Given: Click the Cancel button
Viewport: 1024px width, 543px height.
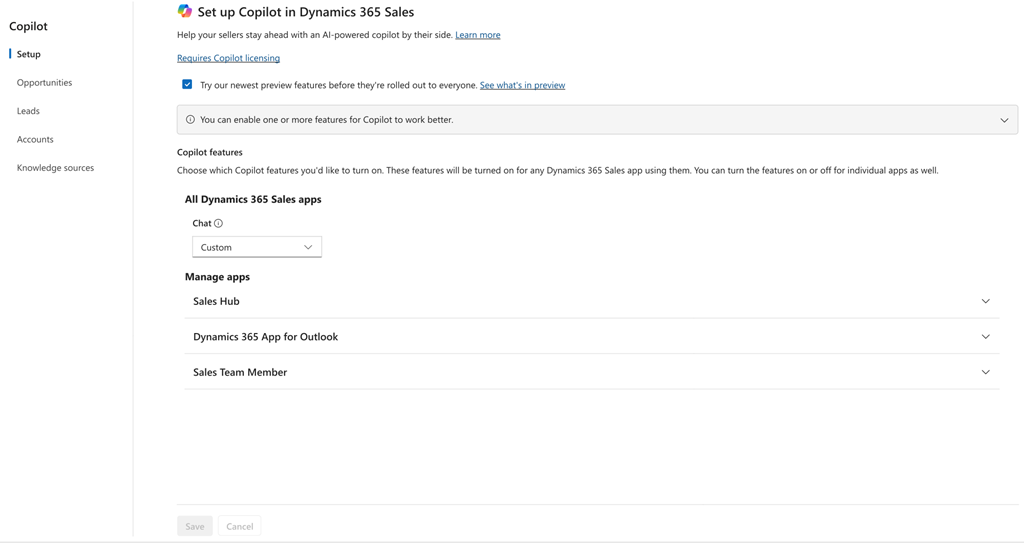Looking at the screenshot, I should (x=240, y=526).
